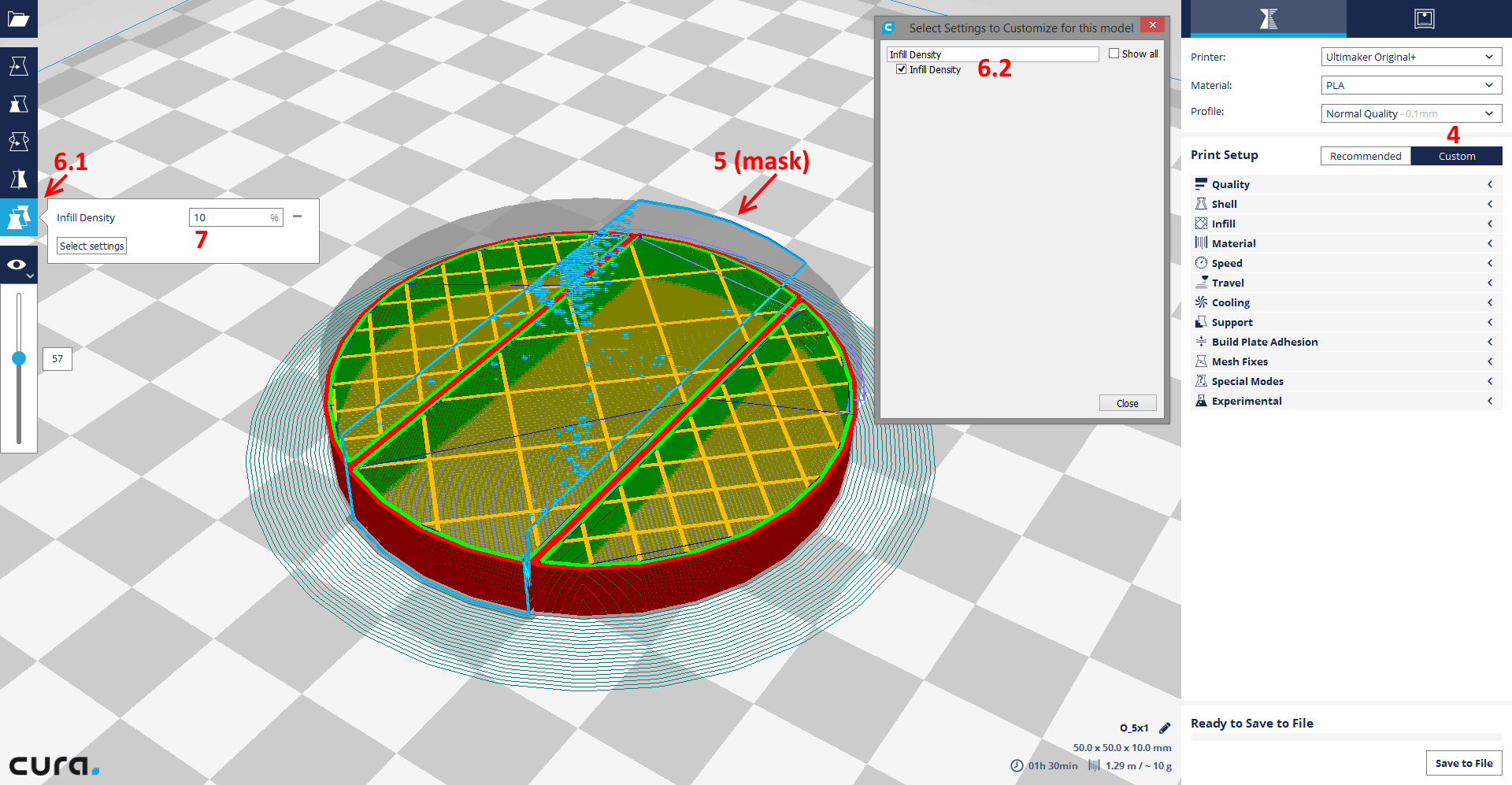Click the Infill category icon

(1201, 224)
